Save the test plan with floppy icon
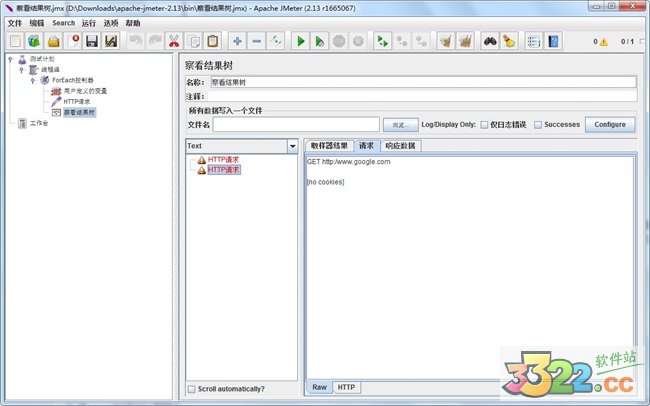This screenshot has height=406, width=650. click(x=92, y=41)
